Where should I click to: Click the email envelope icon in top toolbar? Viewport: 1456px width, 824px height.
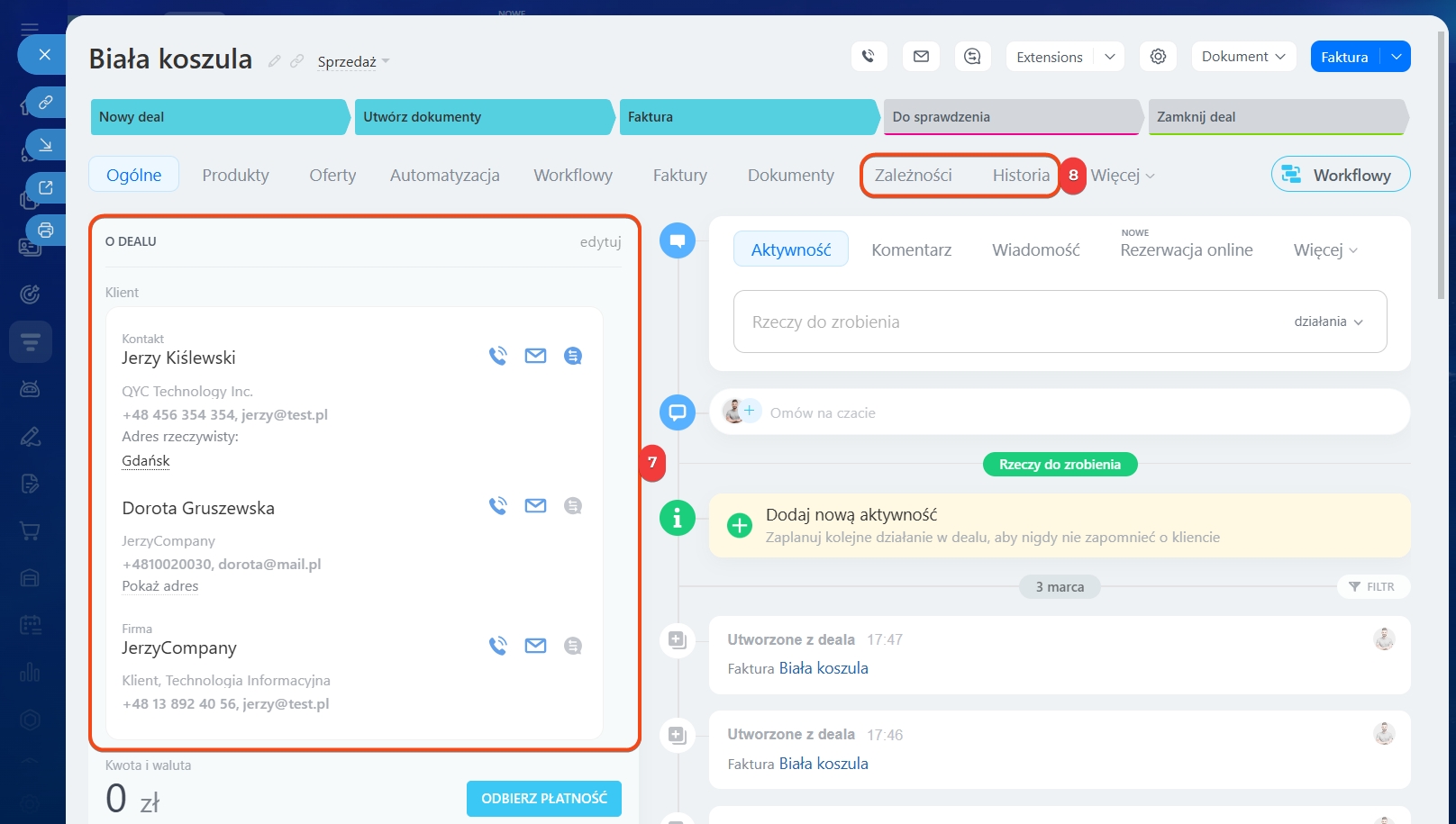point(921,57)
